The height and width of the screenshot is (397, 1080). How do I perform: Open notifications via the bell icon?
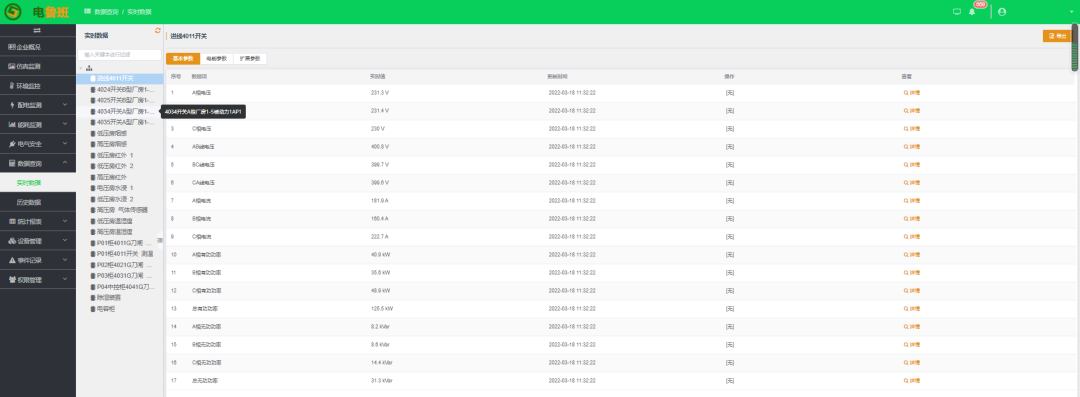[972, 12]
